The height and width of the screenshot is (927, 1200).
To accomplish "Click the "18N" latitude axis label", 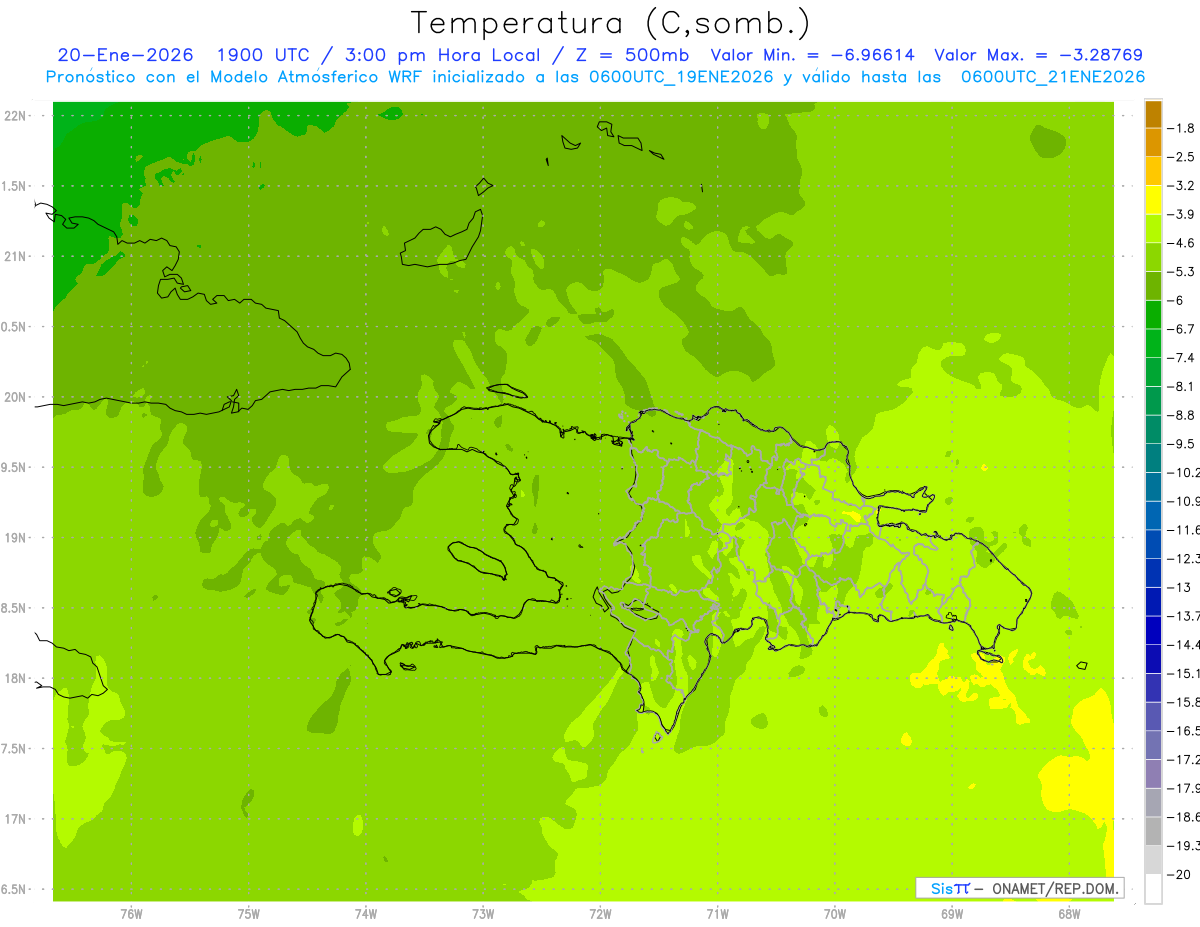I will [x=17, y=679].
